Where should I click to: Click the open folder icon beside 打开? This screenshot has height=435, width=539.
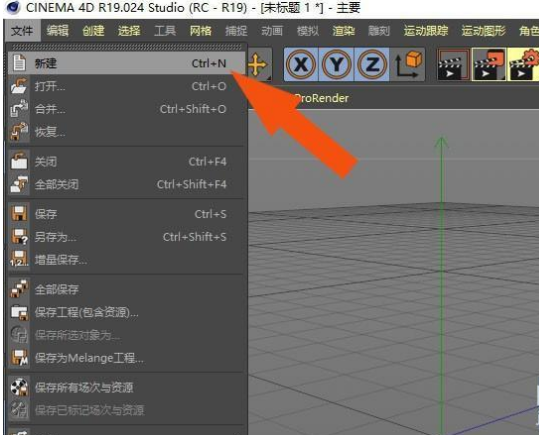(19, 86)
